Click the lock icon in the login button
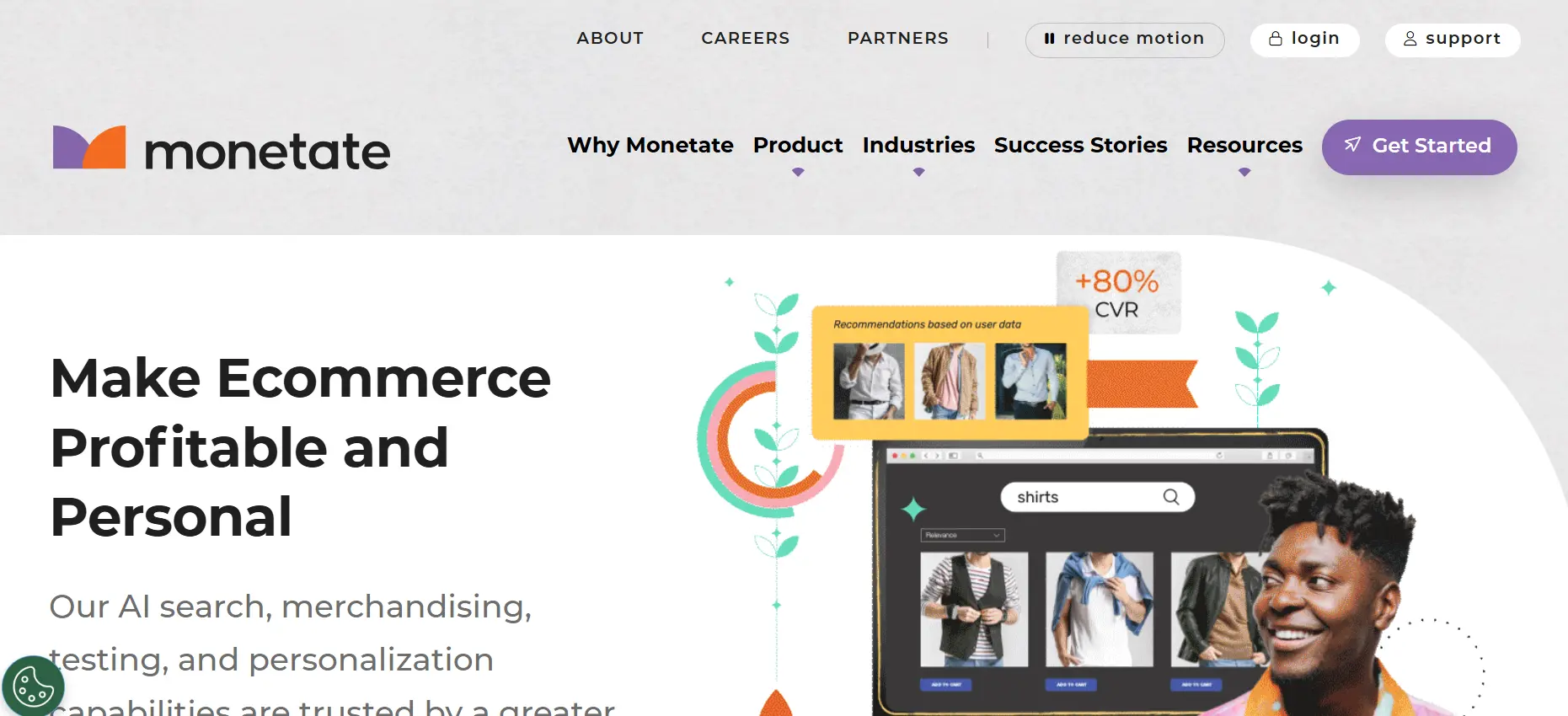Viewport: 1568px width, 716px height. click(1276, 39)
